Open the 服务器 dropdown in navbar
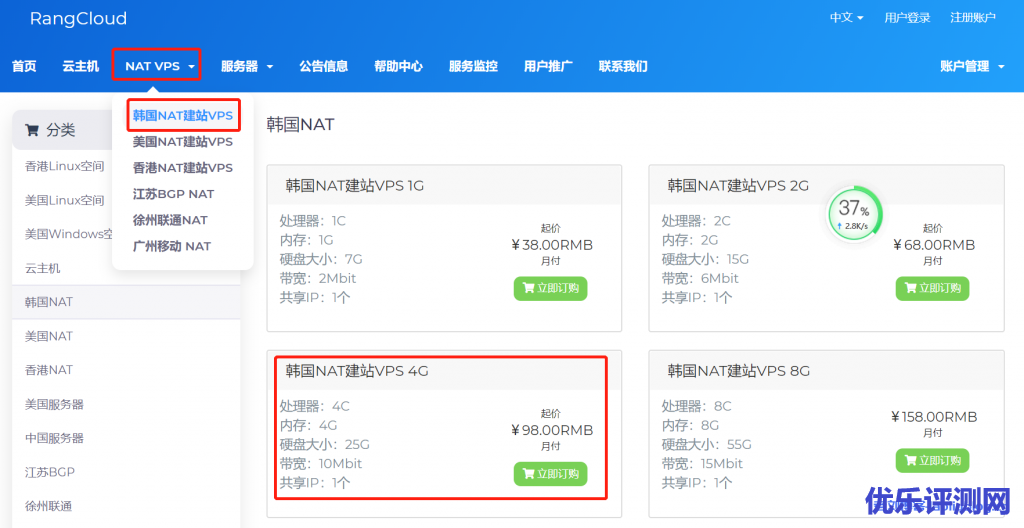Image resolution: width=1024 pixels, height=528 pixels. tap(246, 66)
